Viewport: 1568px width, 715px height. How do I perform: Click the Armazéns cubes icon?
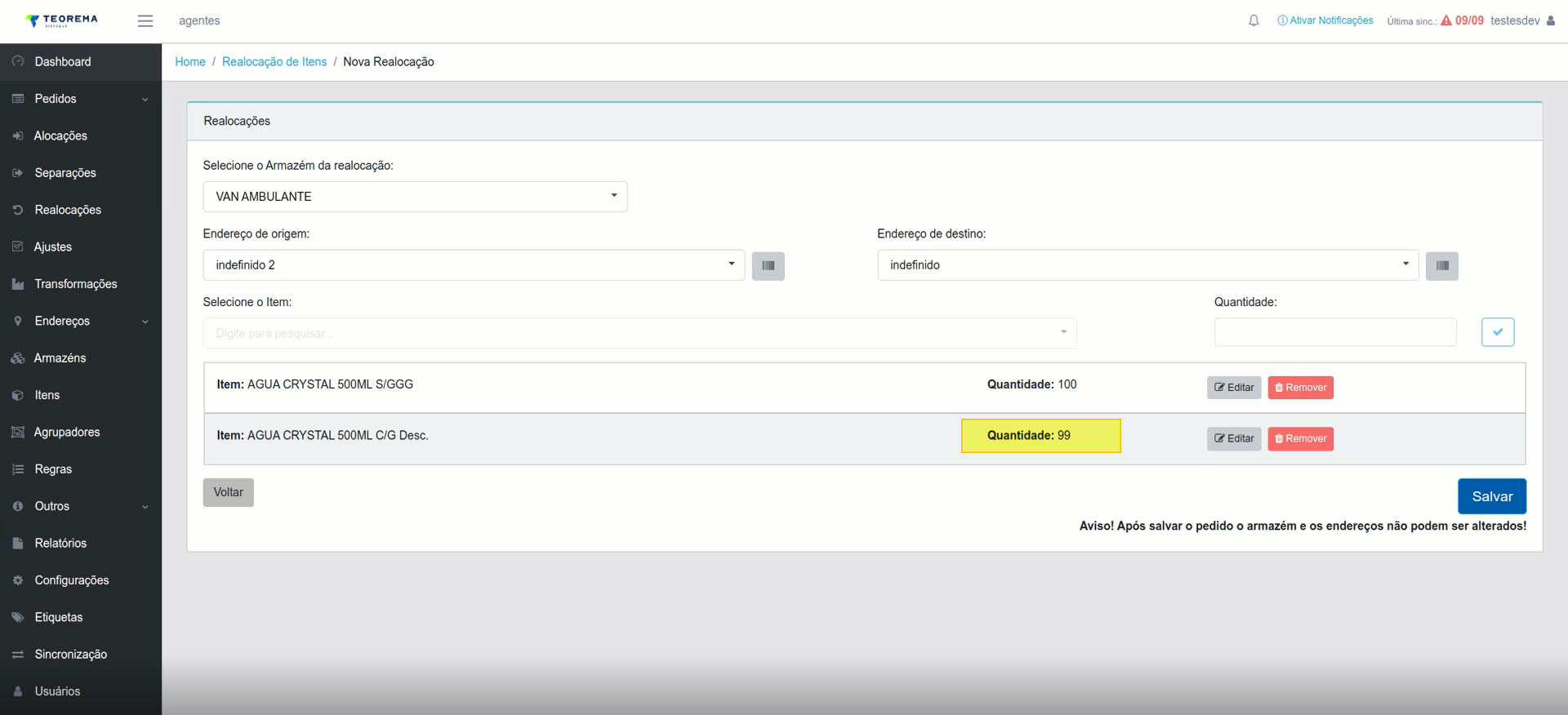tap(18, 358)
